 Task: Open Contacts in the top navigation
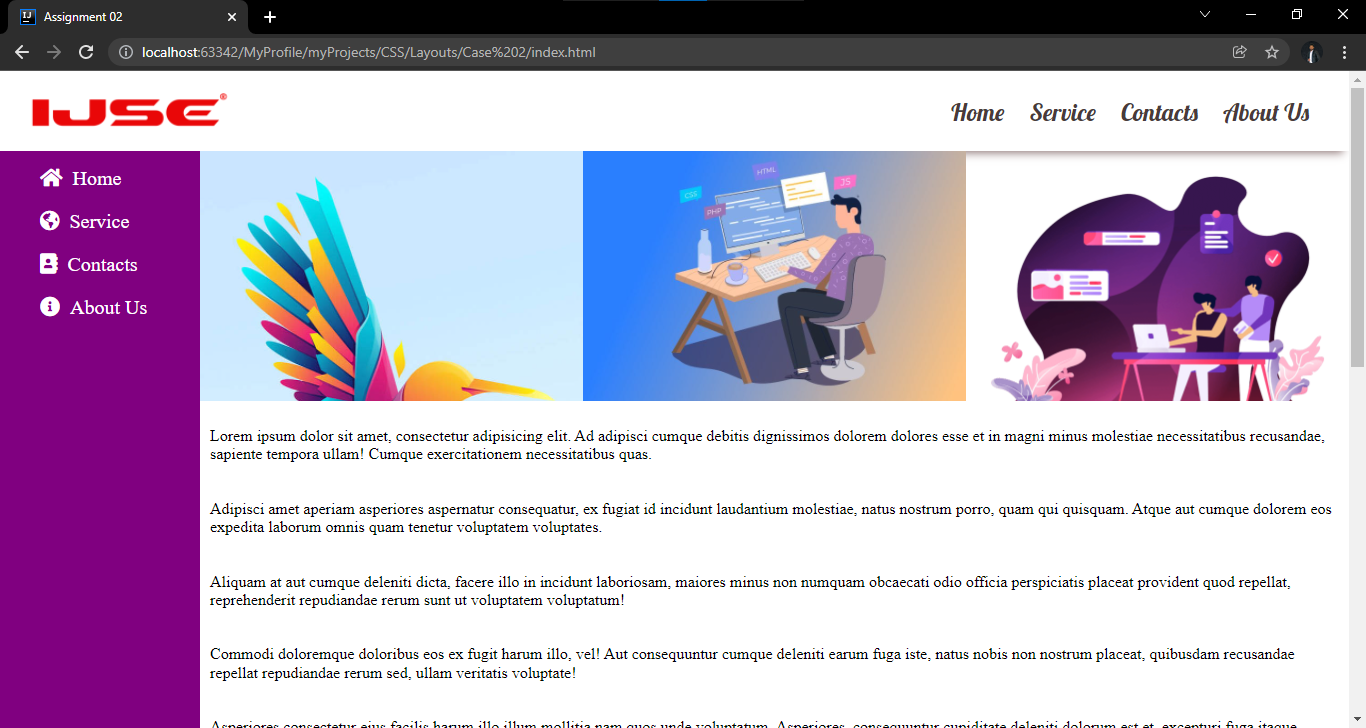tap(1160, 112)
